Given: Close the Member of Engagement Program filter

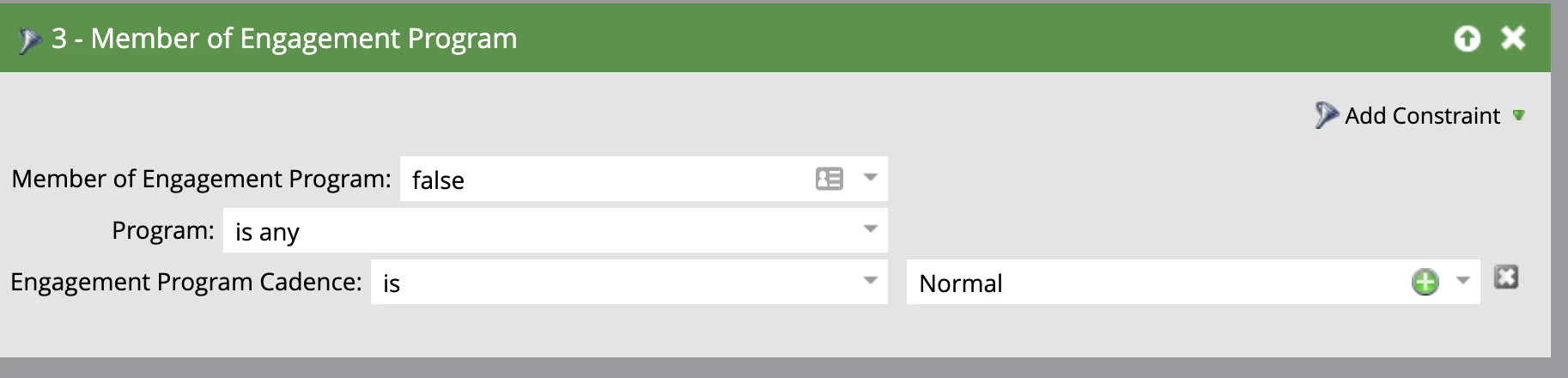Looking at the screenshot, I should tap(1513, 38).
